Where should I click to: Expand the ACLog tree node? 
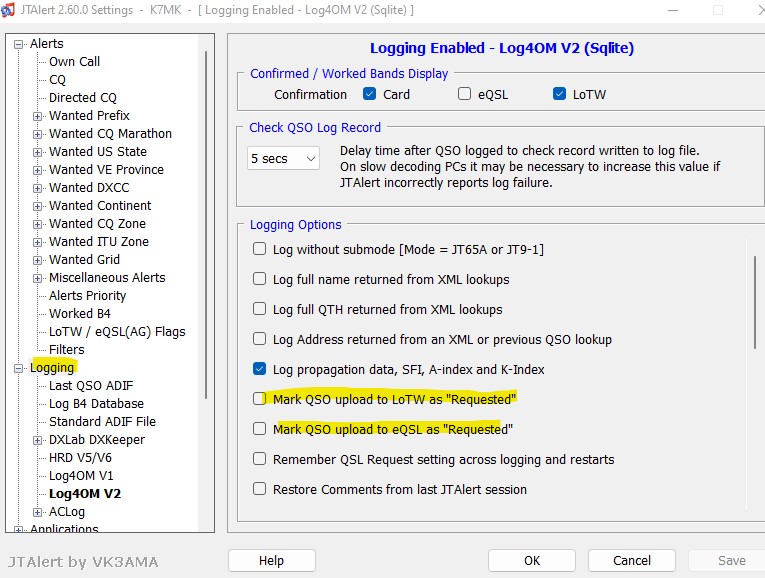point(37,512)
